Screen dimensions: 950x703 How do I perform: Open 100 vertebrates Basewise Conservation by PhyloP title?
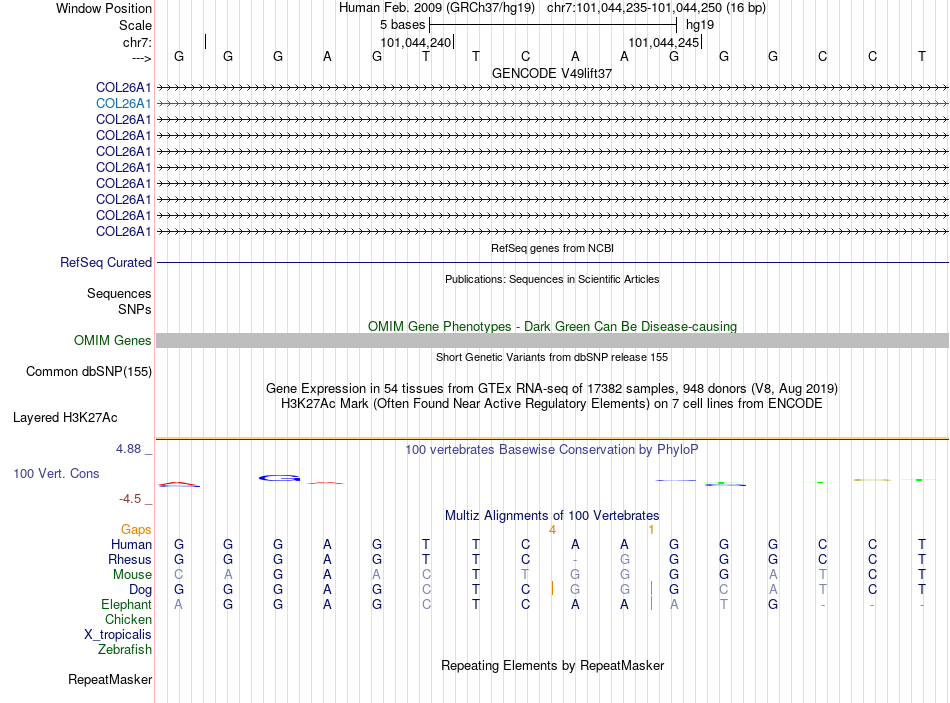[x=552, y=450]
